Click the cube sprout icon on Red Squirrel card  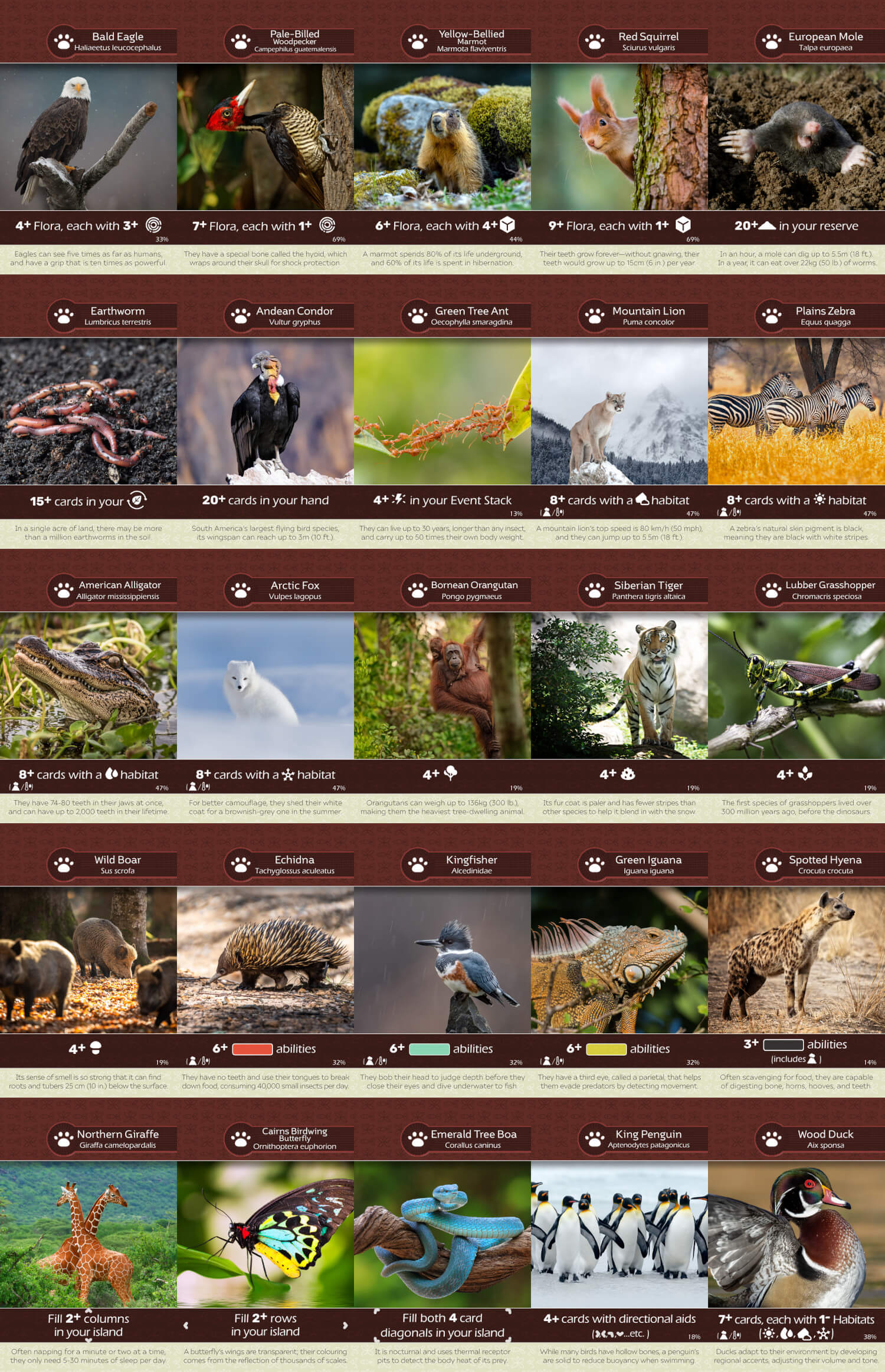(683, 225)
